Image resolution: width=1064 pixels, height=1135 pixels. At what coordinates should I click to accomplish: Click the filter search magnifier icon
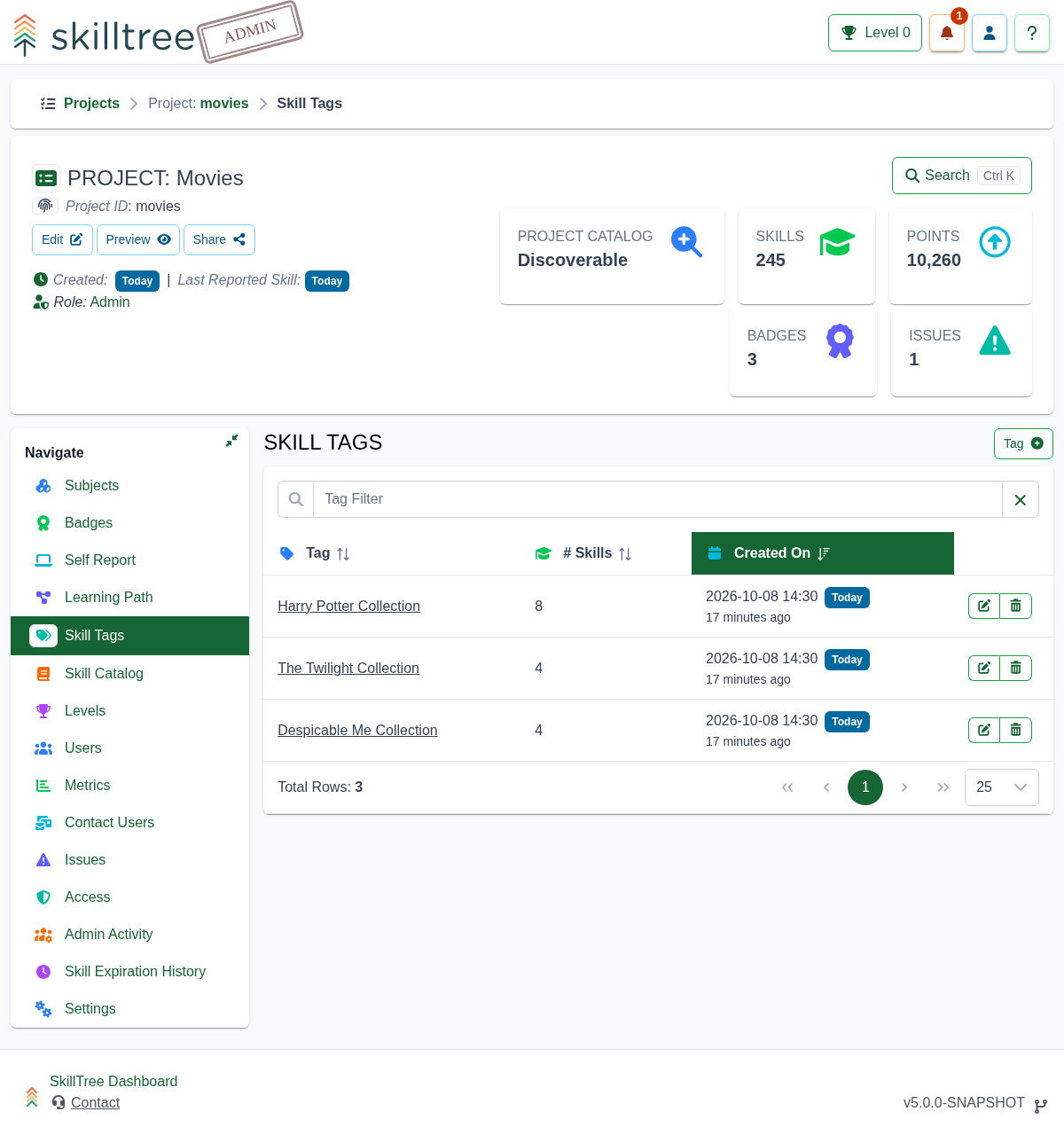pyautogui.click(x=296, y=499)
